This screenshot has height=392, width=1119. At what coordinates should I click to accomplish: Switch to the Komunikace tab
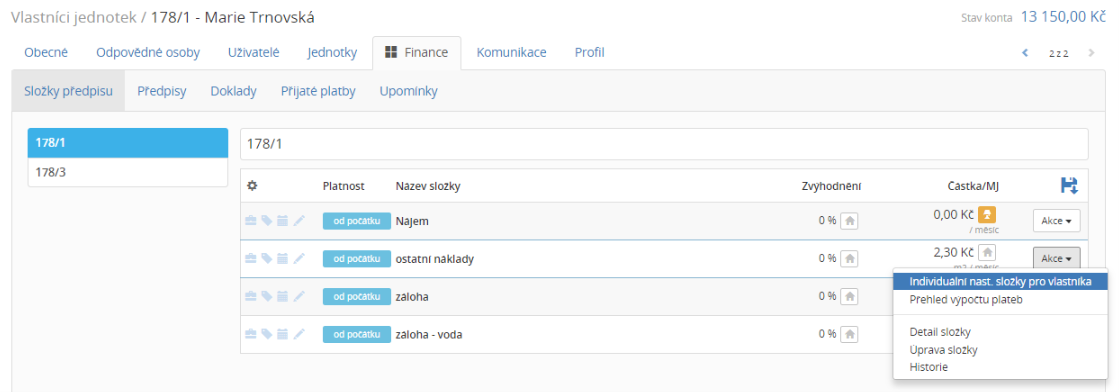(x=511, y=53)
